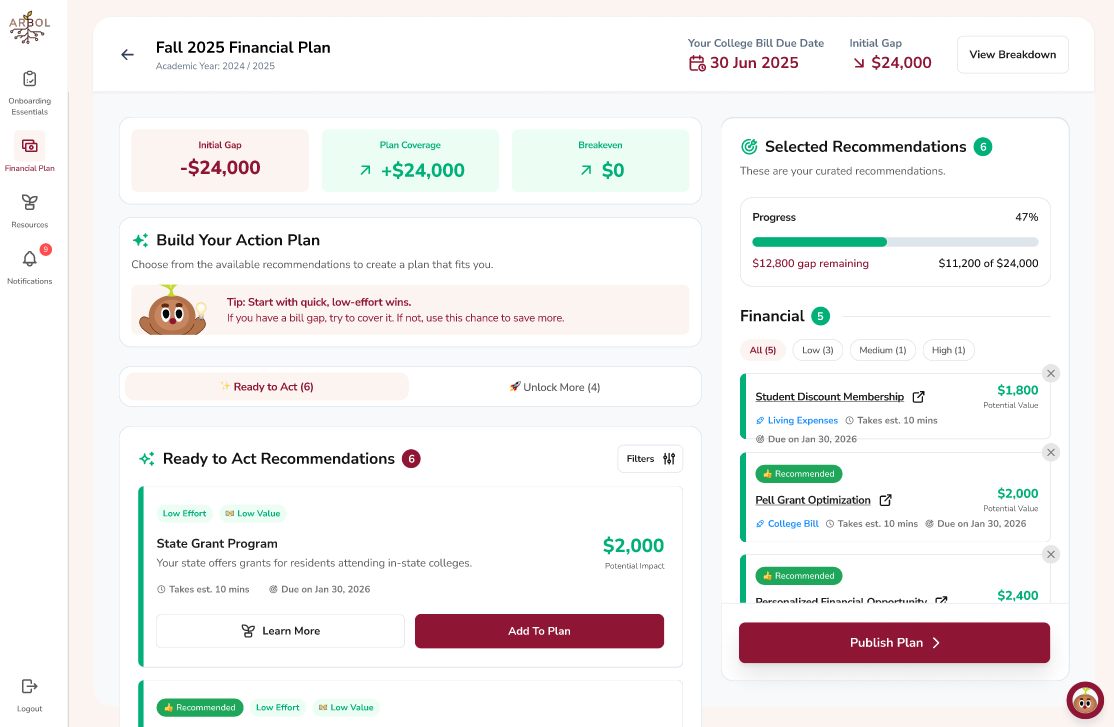This screenshot has width=1114, height=727.
Task: Go back using the left arrow
Action: [x=127, y=55]
